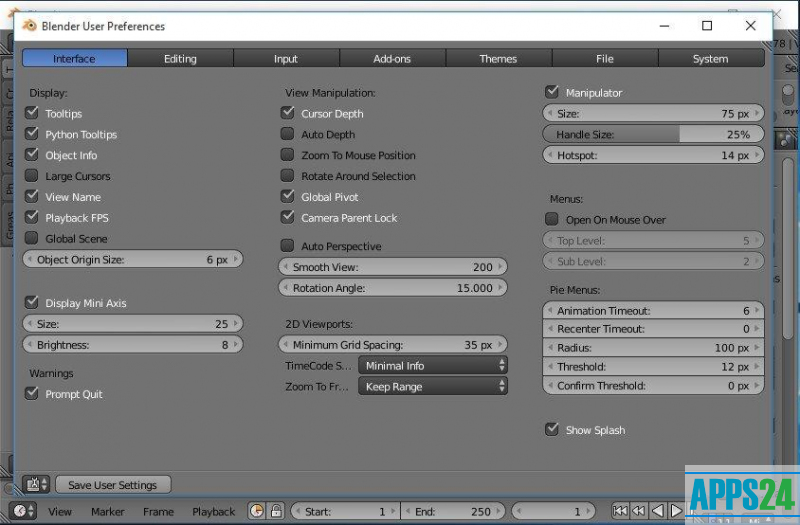Enable Open On Mouse Over menus
This screenshot has height=525, width=800.
(552, 219)
